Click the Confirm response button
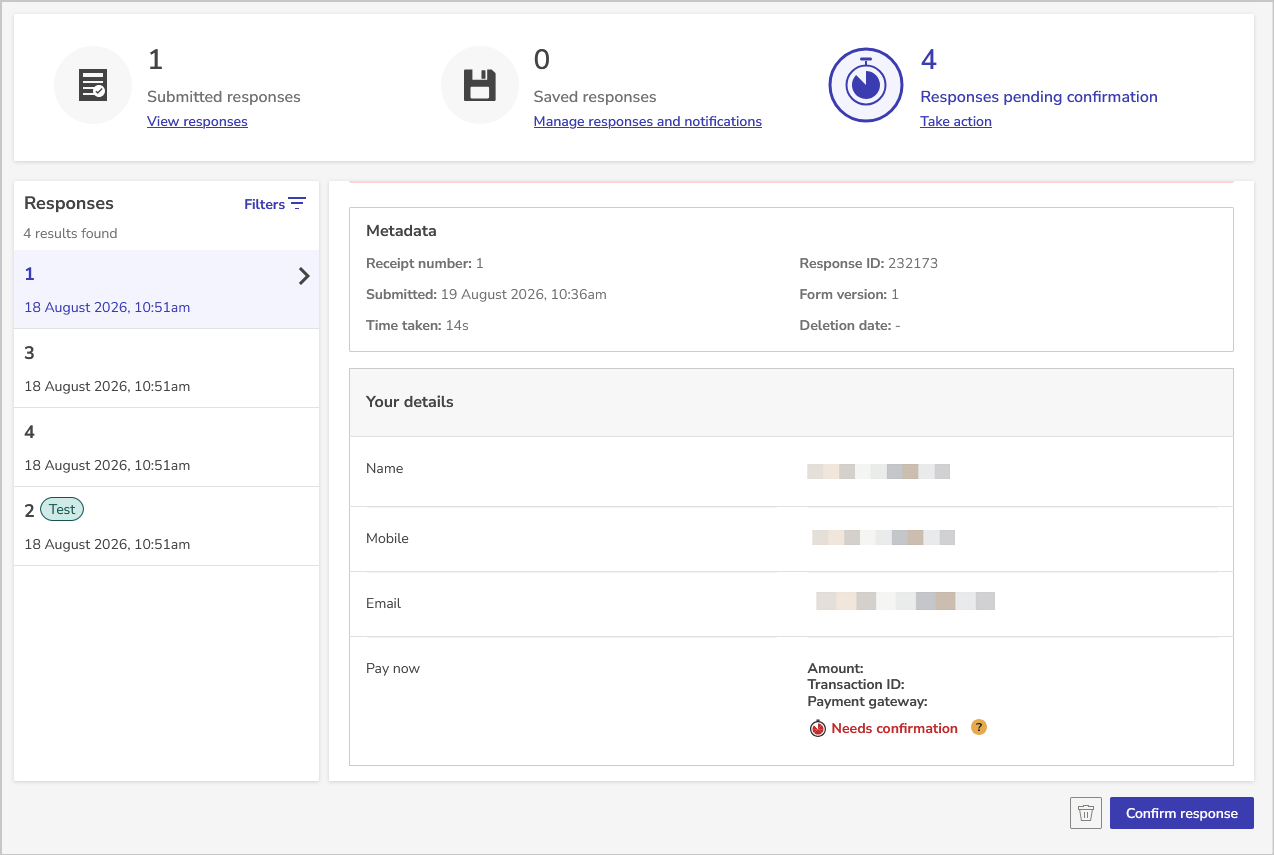This screenshot has width=1274, height=855. pyautogui.click(x=1182, y=813)
